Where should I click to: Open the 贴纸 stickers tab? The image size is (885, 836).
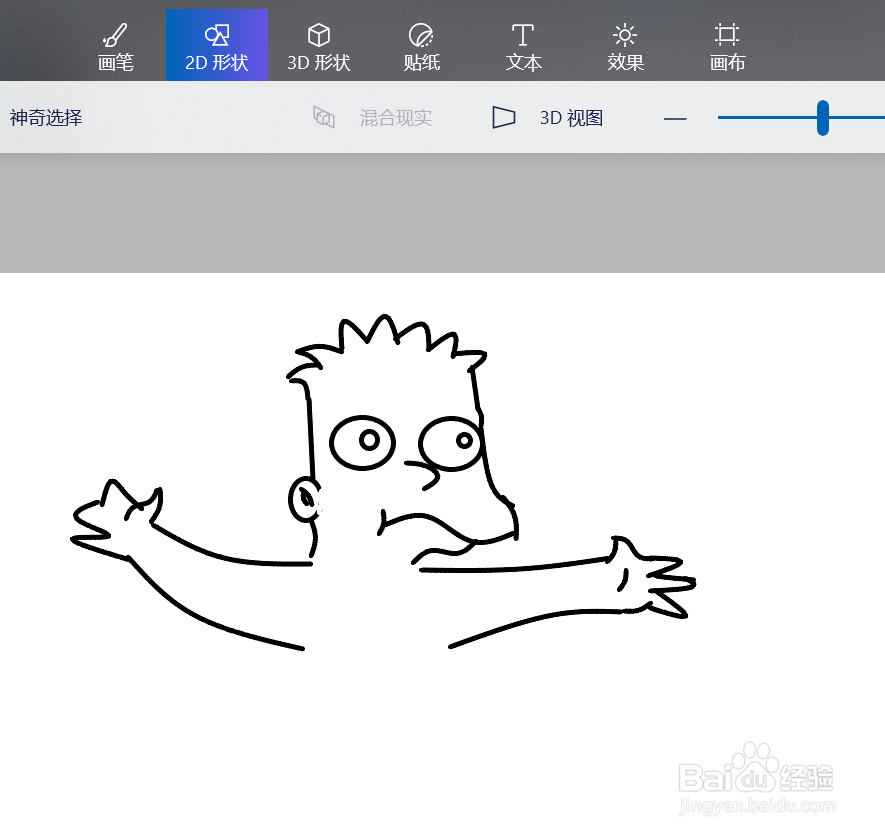tap(421, 45)
